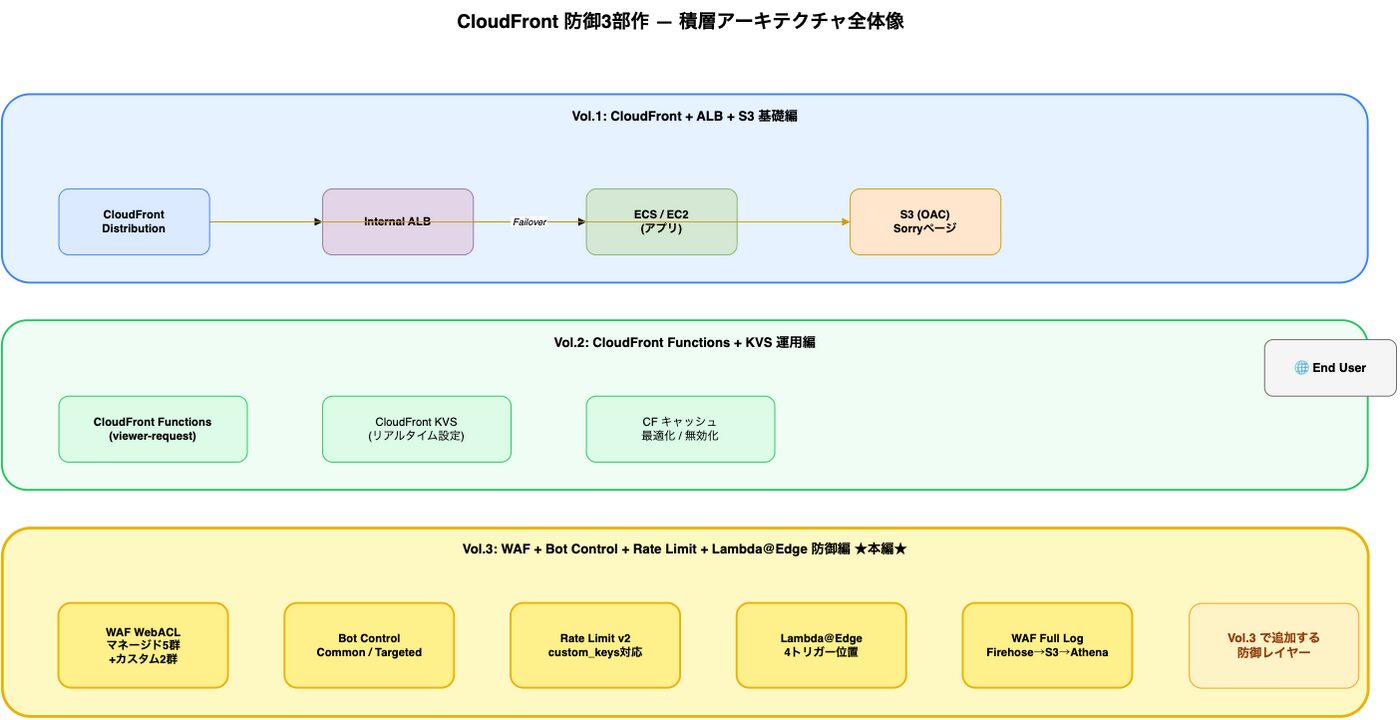The image size is (1400, 720).
Task: Click the CloudFront KVS (リアルタイム設定) node
Action: point(417,429)
